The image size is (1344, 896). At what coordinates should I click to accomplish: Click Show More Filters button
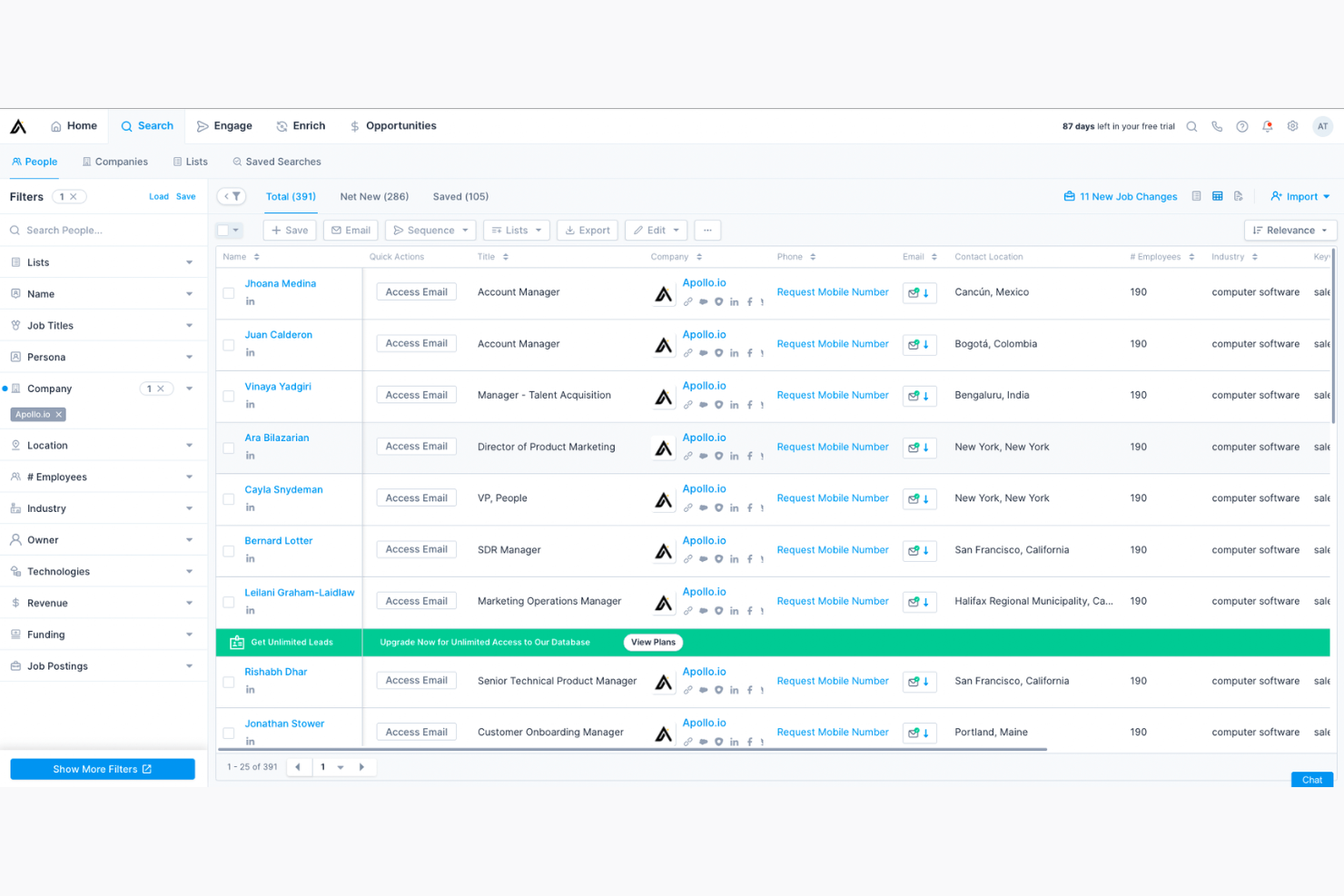click(103, 769)
